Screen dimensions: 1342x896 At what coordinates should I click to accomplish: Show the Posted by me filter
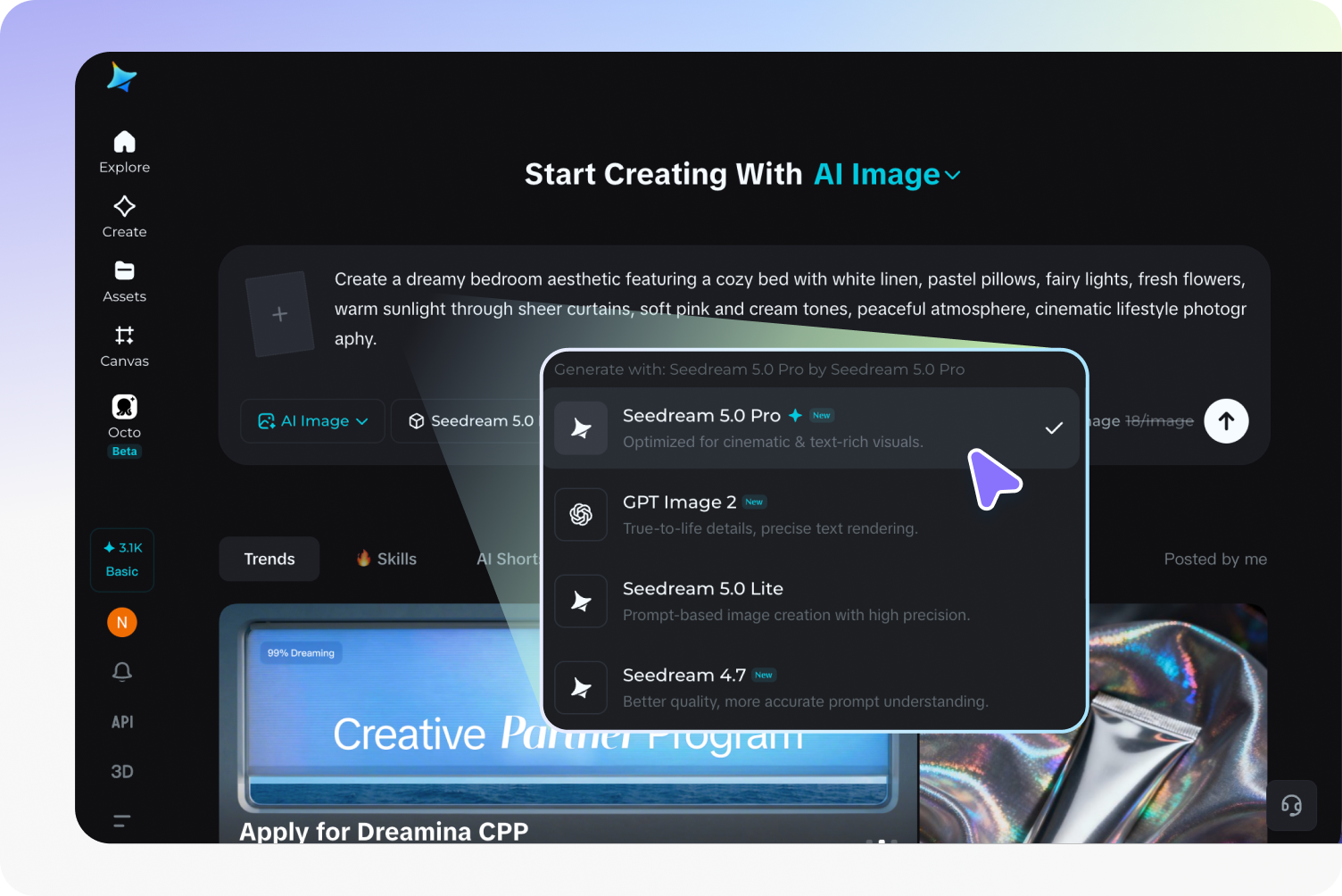pos(1215,560)
